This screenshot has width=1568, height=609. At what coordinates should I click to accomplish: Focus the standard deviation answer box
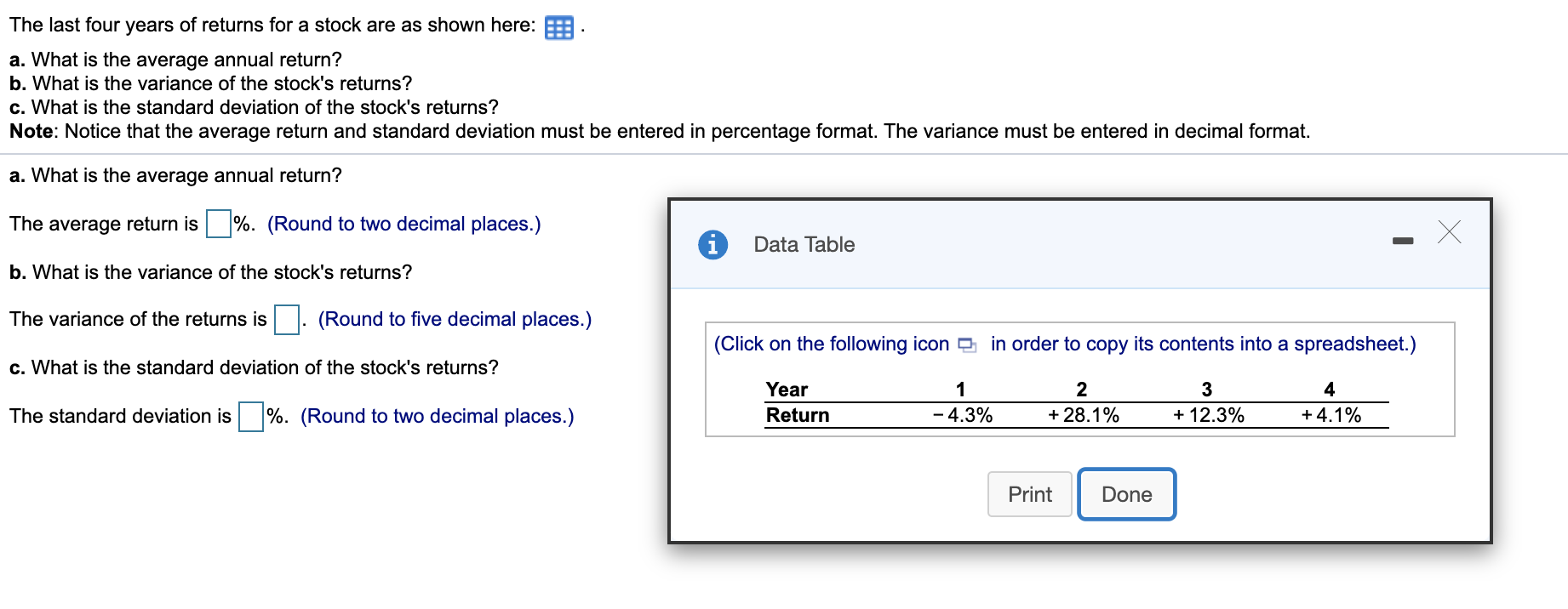251,417
